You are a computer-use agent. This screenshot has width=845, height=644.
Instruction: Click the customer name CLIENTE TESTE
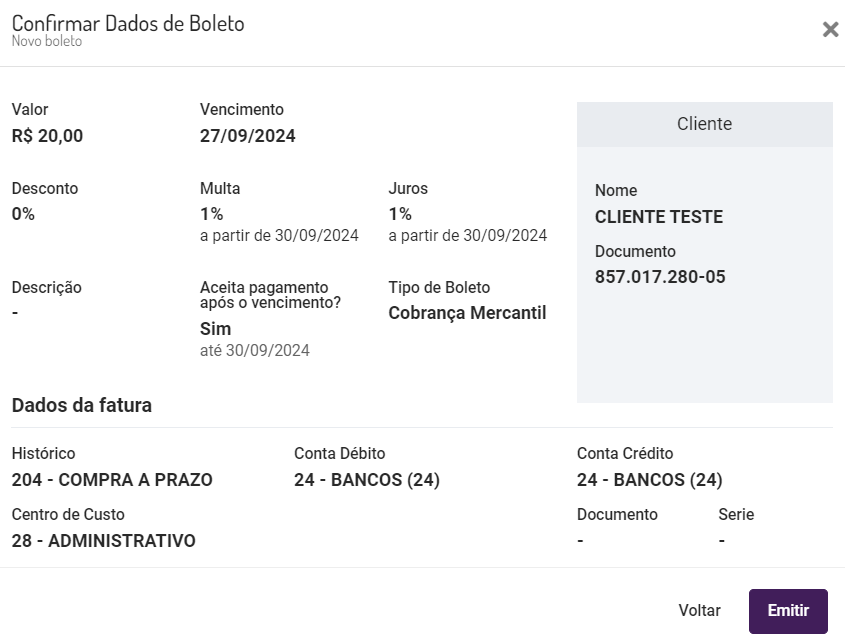pyautogui.click(x=658, y=217)
